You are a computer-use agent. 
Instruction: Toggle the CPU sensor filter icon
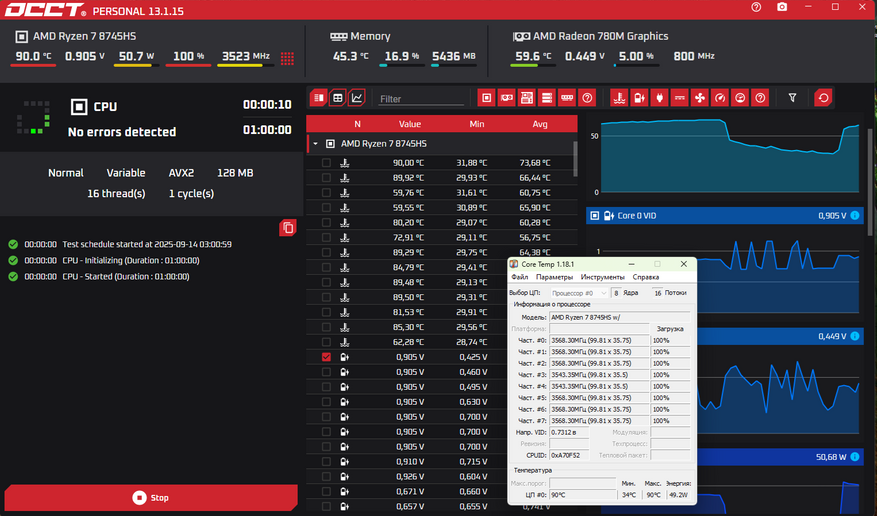tap(487, 98)
